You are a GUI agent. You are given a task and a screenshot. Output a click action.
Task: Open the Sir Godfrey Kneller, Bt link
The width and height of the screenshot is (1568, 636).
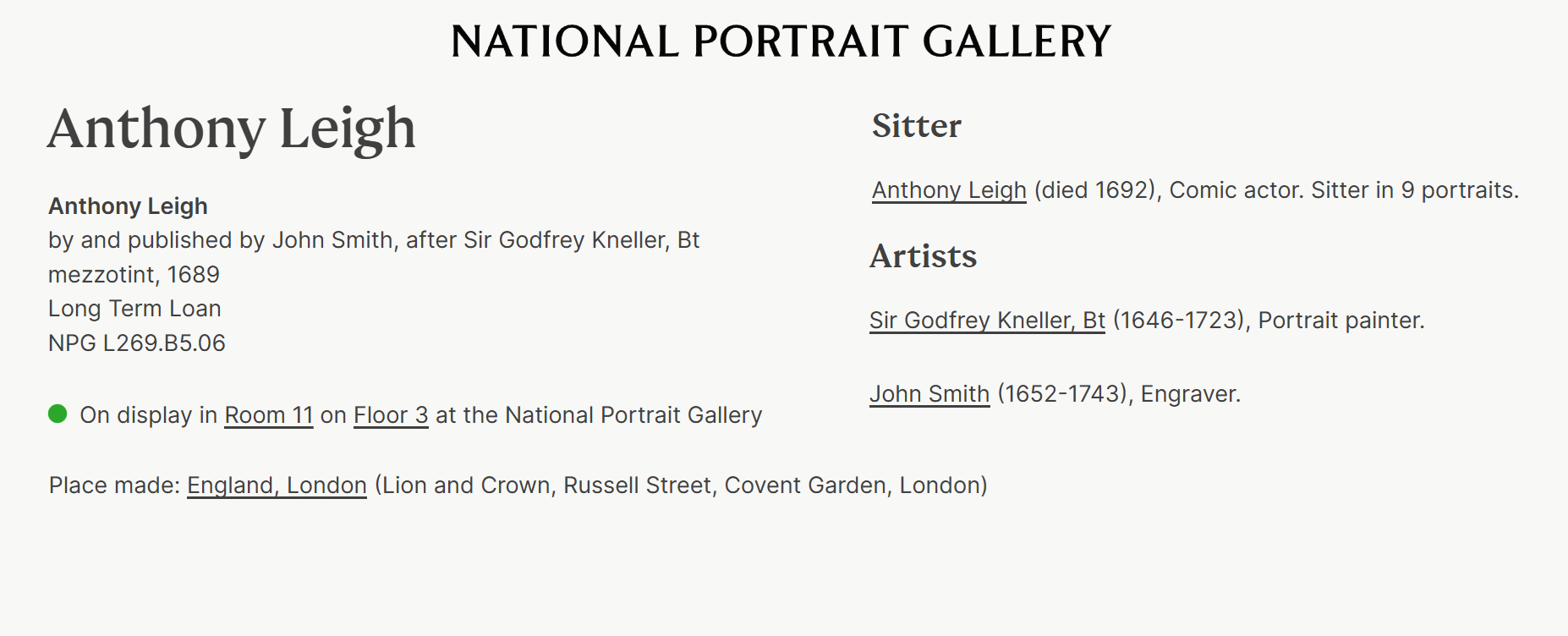pos(987,321)
